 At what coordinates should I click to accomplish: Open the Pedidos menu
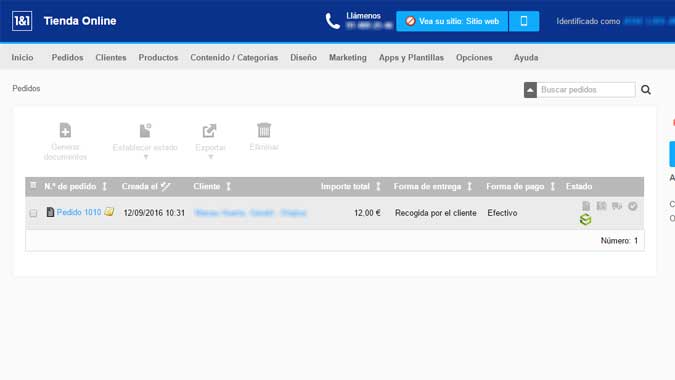[67, 58]
